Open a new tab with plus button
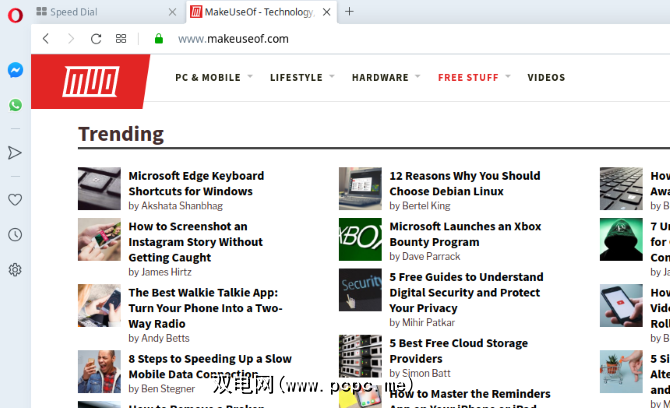 [349, 12]
